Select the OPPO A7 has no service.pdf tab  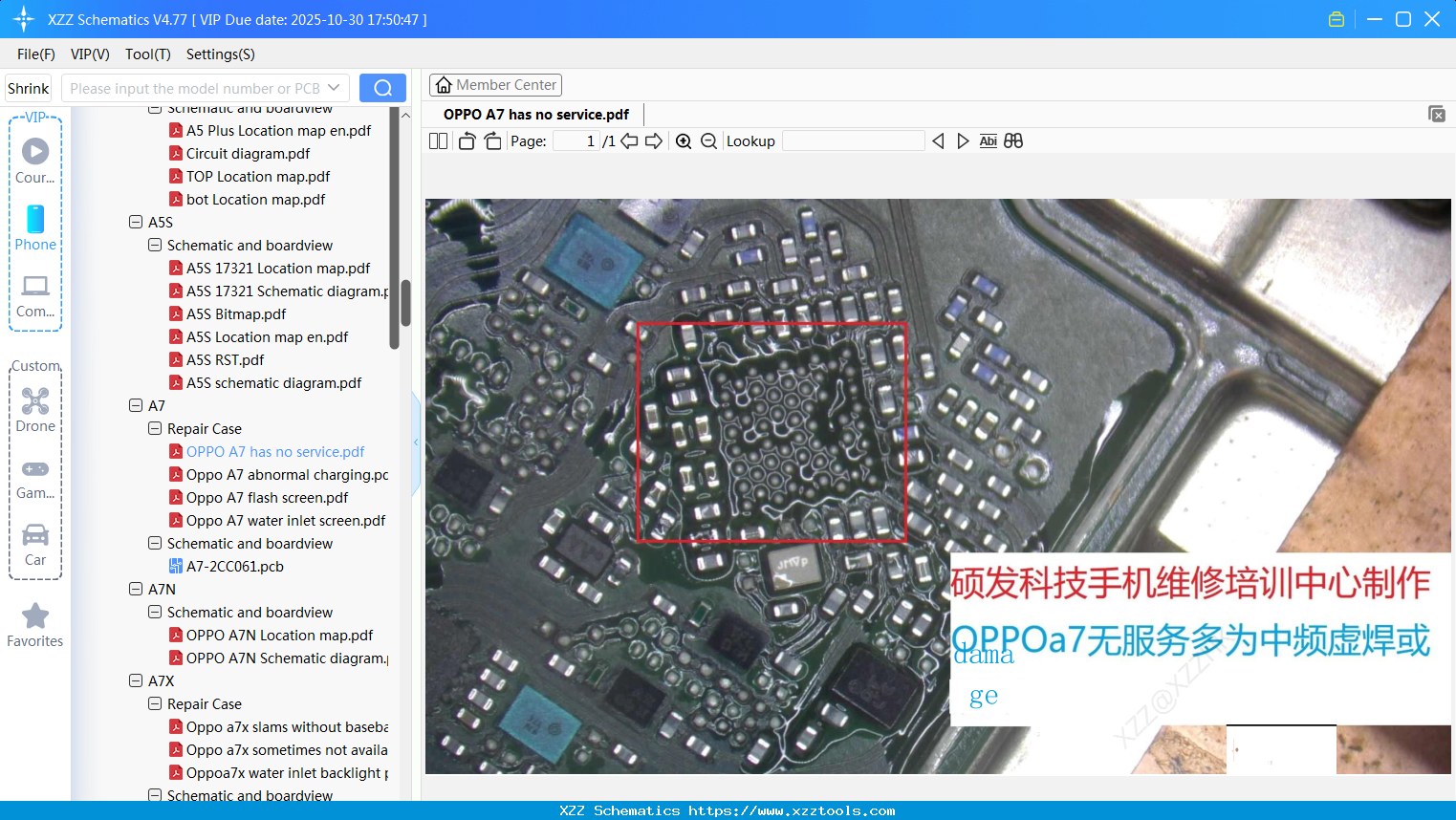[x=536, y=115]
